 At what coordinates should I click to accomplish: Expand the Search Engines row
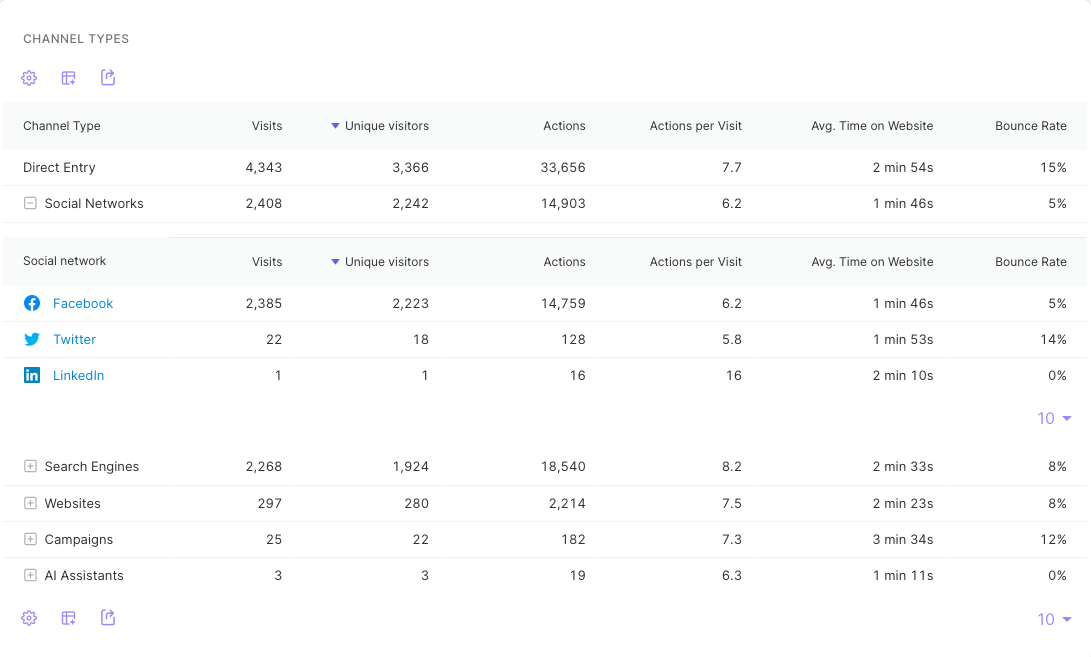click(30, 466)
